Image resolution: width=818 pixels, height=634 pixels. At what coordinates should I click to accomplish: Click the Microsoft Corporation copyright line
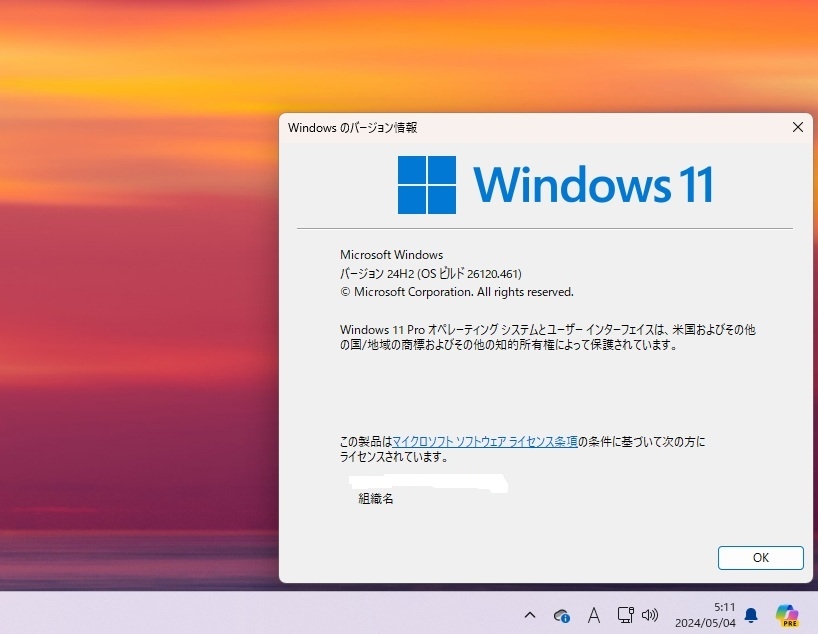point(457,292)
